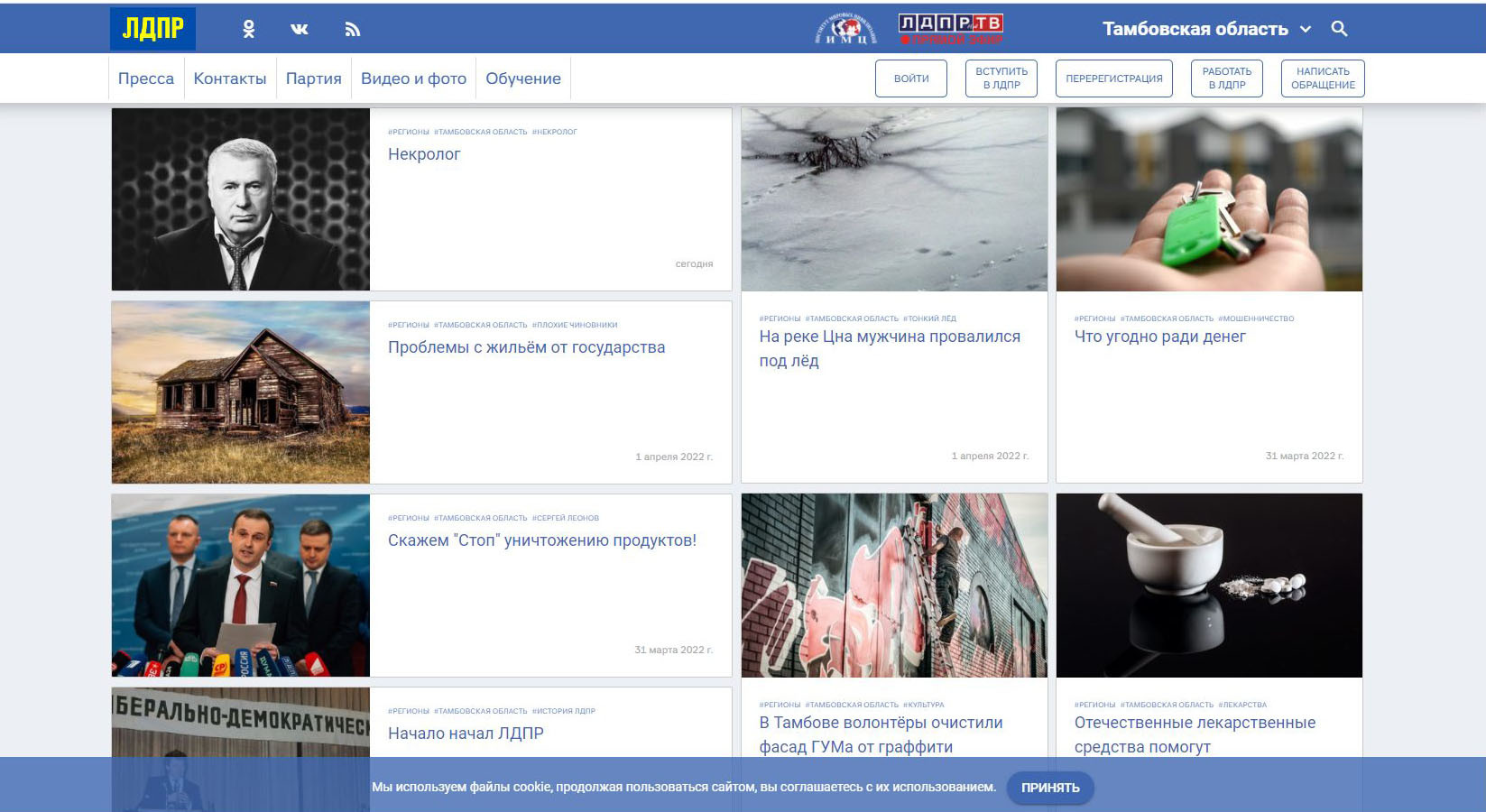Select Видео и фото in navigation
Screen dimensions: 1486x812
[x=413, y=78]
